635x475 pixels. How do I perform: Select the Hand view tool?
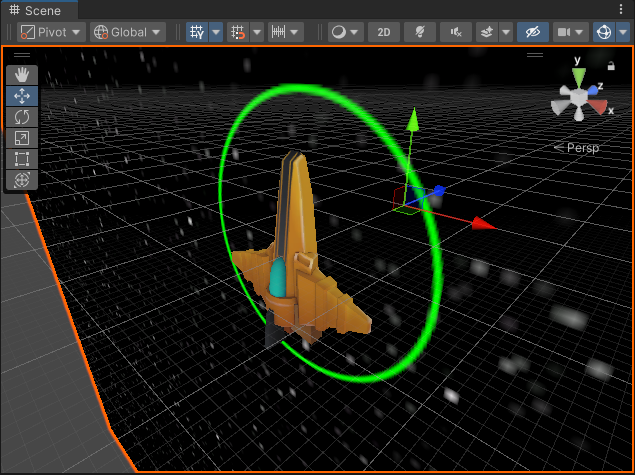(x=21, y=75)
